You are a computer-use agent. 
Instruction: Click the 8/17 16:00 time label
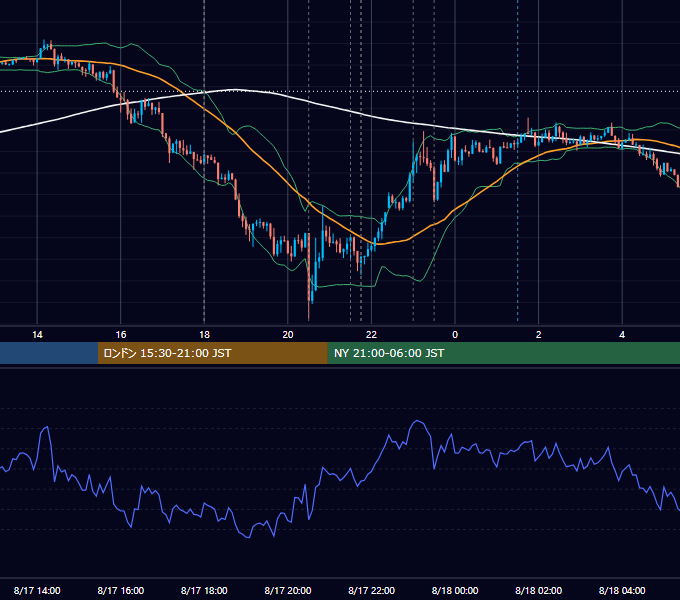tap(121, 590)
